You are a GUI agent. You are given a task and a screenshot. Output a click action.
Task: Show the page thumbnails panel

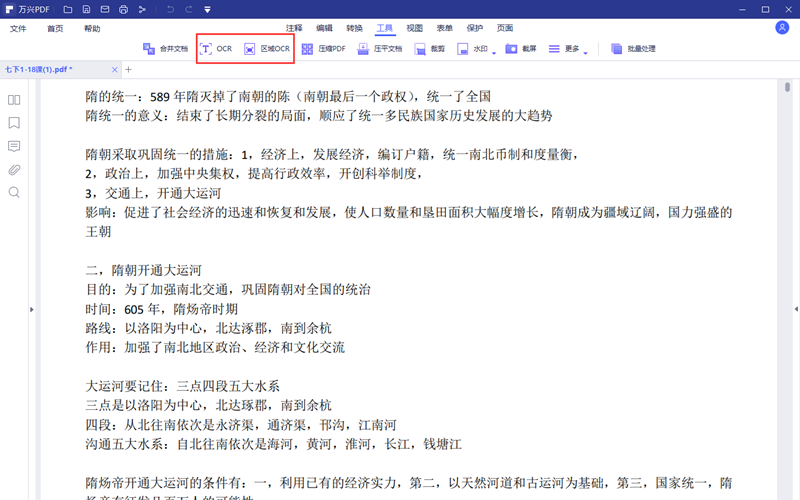pyautogui.click(x=14, y=100)
